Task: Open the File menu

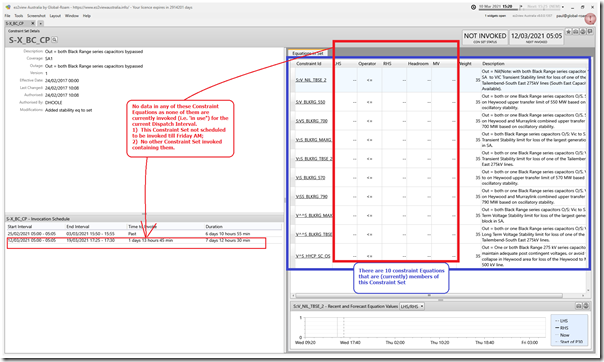Action: (7, 16)
